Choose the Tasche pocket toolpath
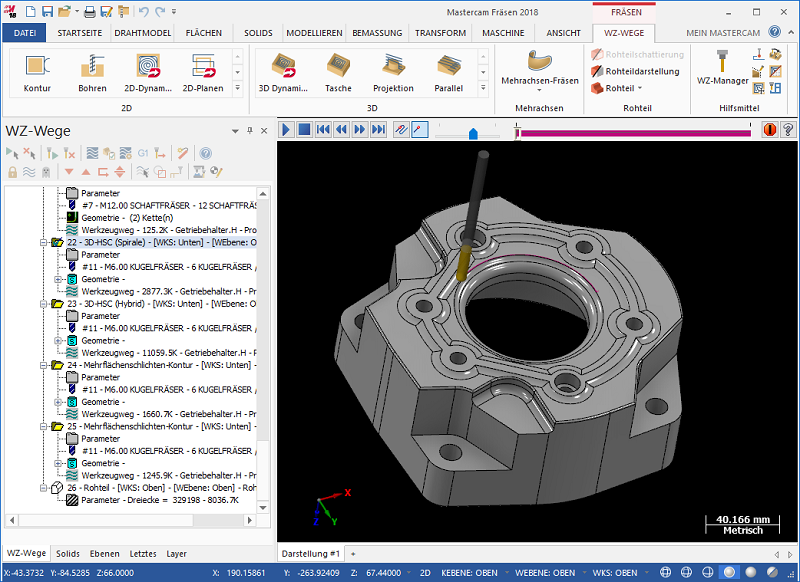This screenshot has width=800, height=582. click(338, 73)
